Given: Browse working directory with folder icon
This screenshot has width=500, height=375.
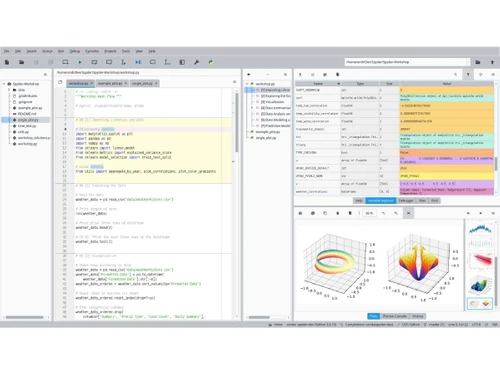Looking at the screenshot, I should coord(478,62).
